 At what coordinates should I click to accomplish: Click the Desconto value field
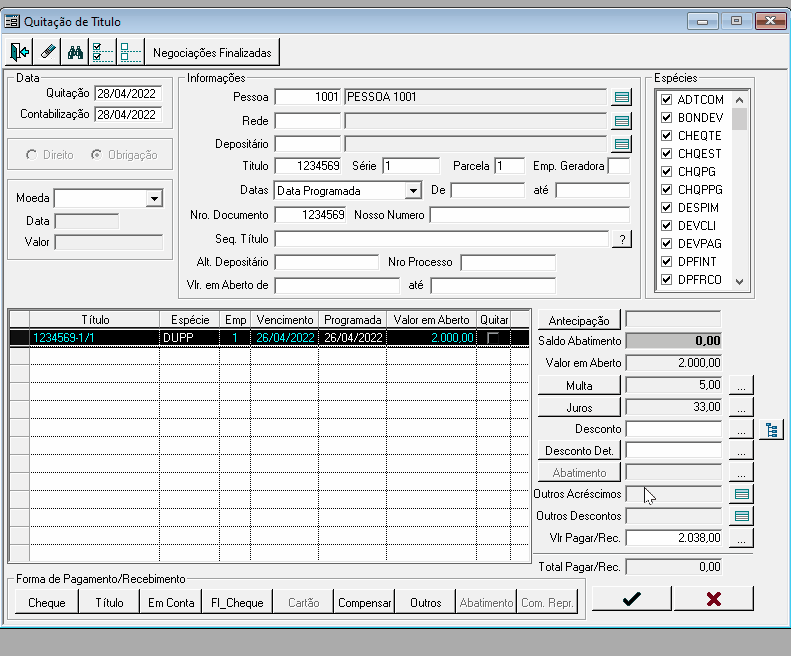[674, 429]
